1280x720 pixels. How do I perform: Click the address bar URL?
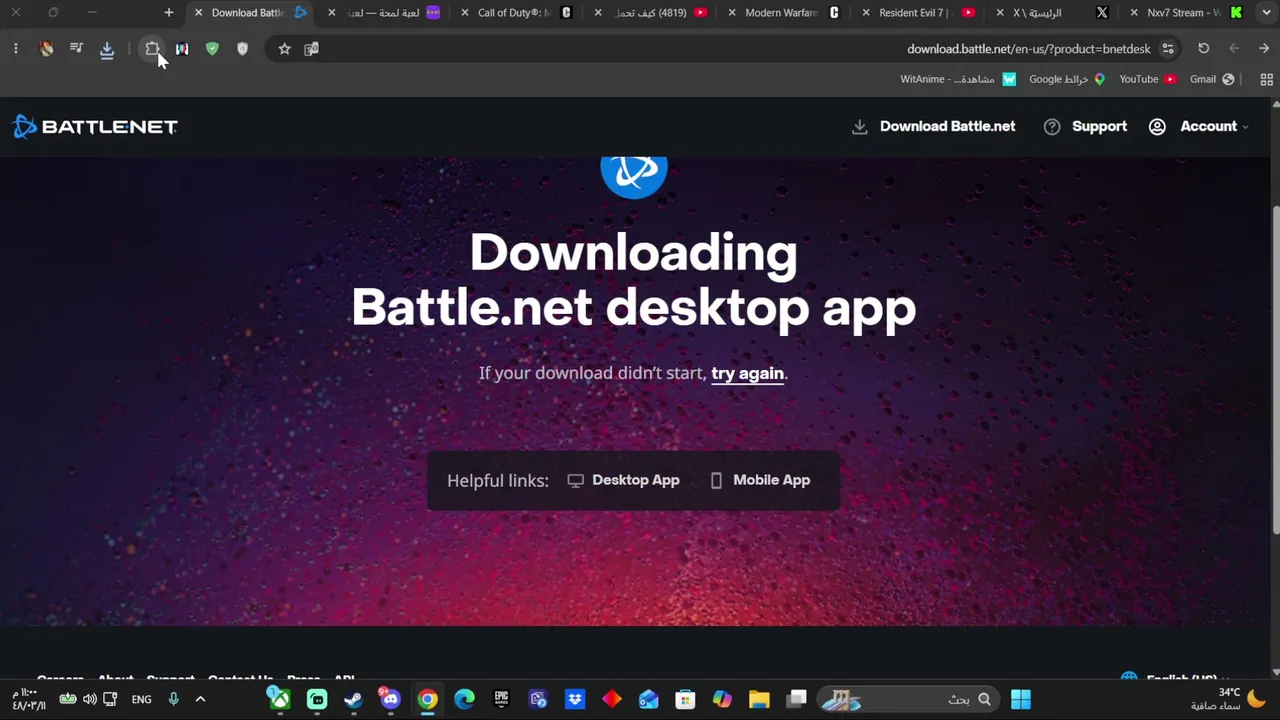pos(1029,49)
